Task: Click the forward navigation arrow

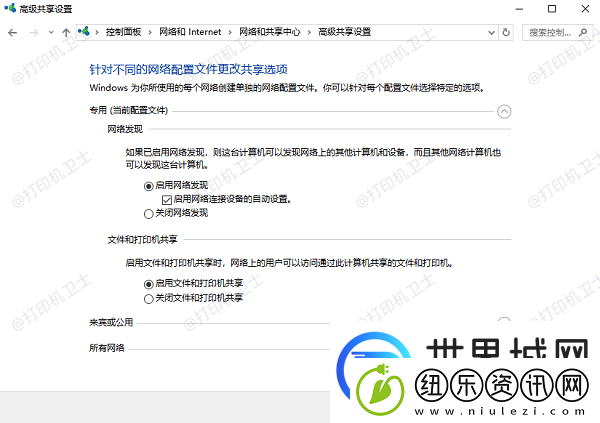Action: [x=34, y=33]
